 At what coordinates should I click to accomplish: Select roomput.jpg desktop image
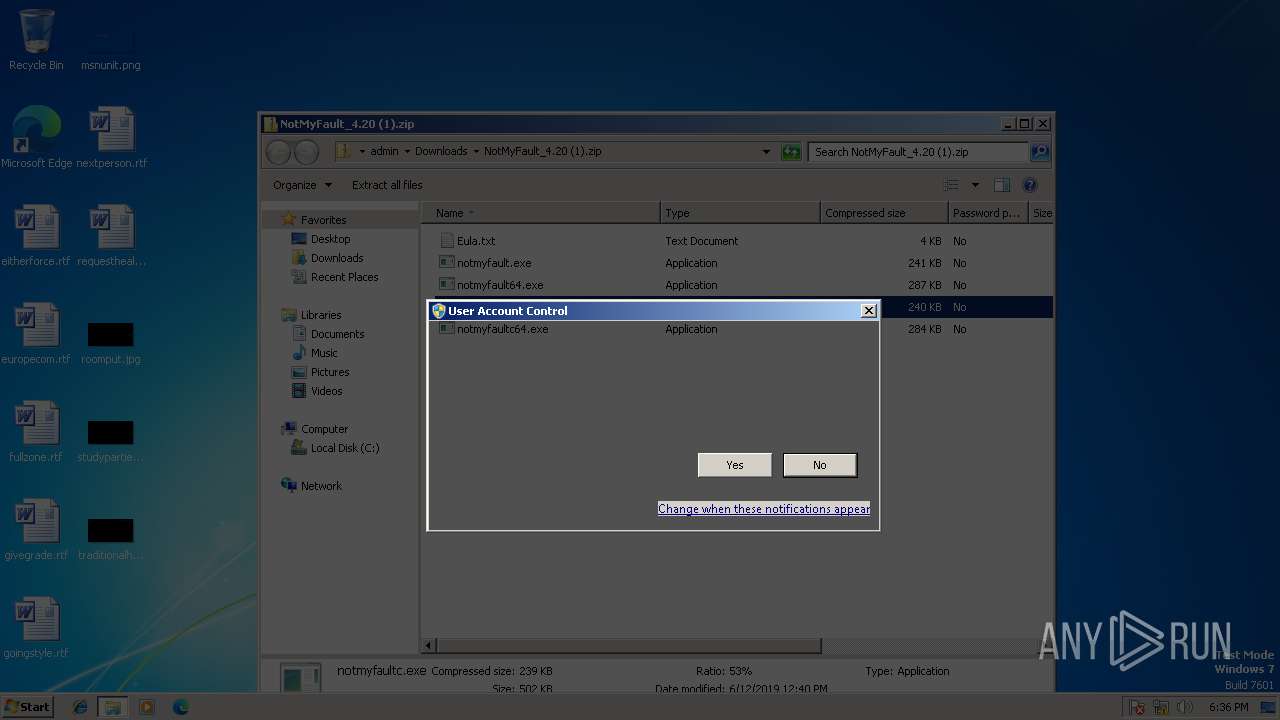pyautogui.click(x=110, y=342)
